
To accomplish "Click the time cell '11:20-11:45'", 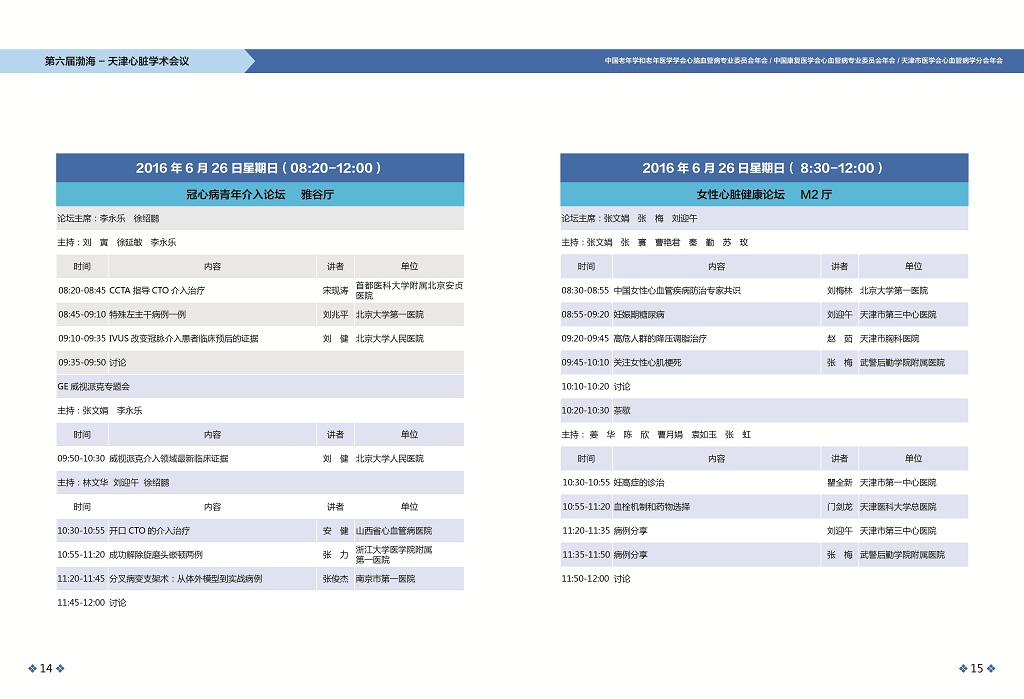I will pos(82,579).
